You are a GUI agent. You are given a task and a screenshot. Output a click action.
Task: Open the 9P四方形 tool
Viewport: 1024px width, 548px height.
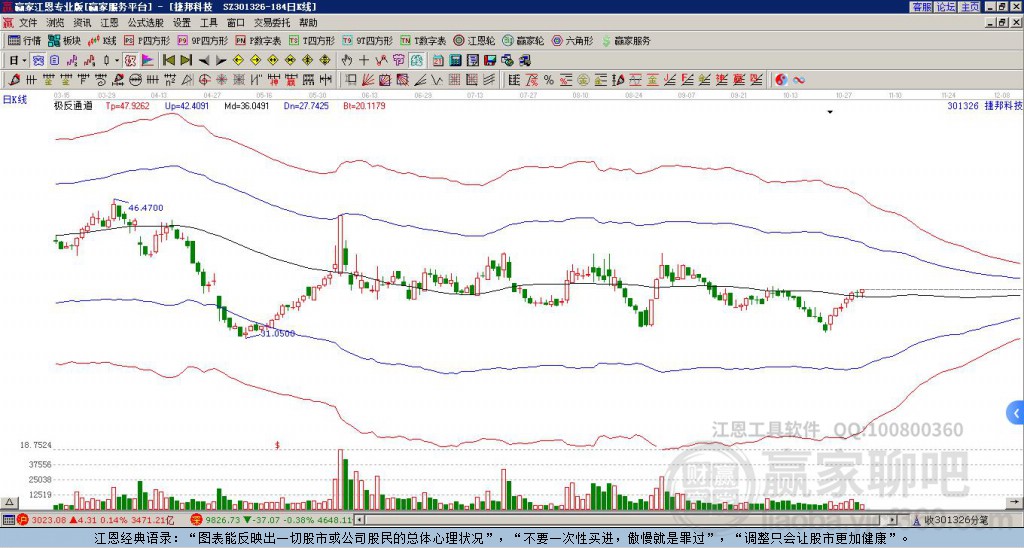pyautogui.click(x=202, y=40)
